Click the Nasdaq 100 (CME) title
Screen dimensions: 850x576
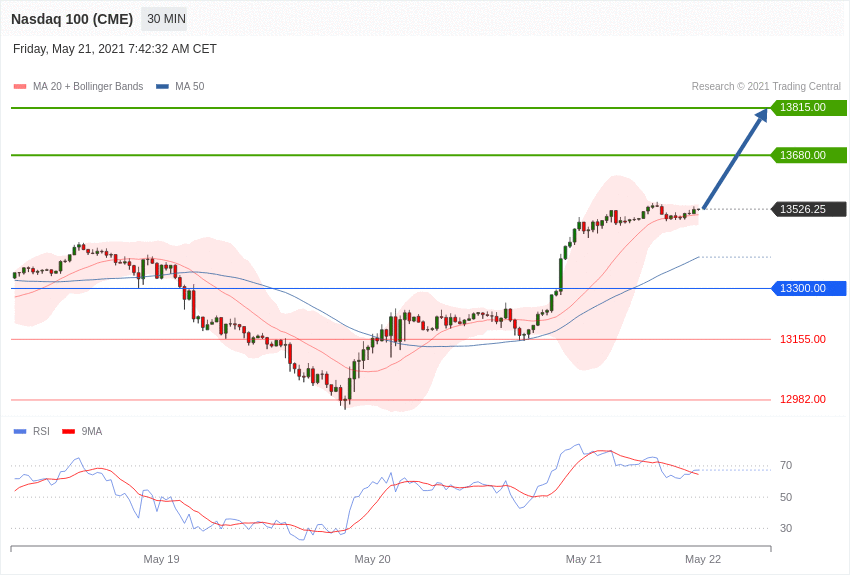[x=72, y=19]
